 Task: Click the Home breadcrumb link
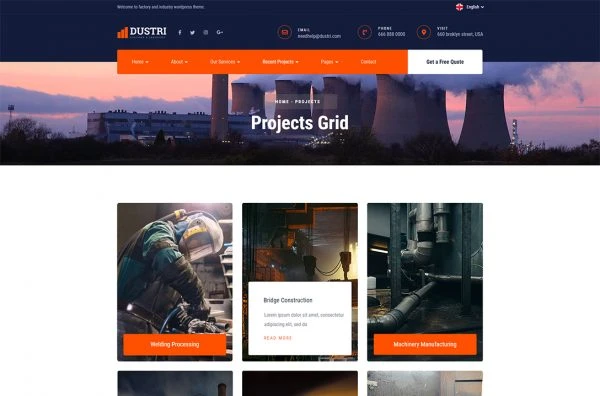282,102
